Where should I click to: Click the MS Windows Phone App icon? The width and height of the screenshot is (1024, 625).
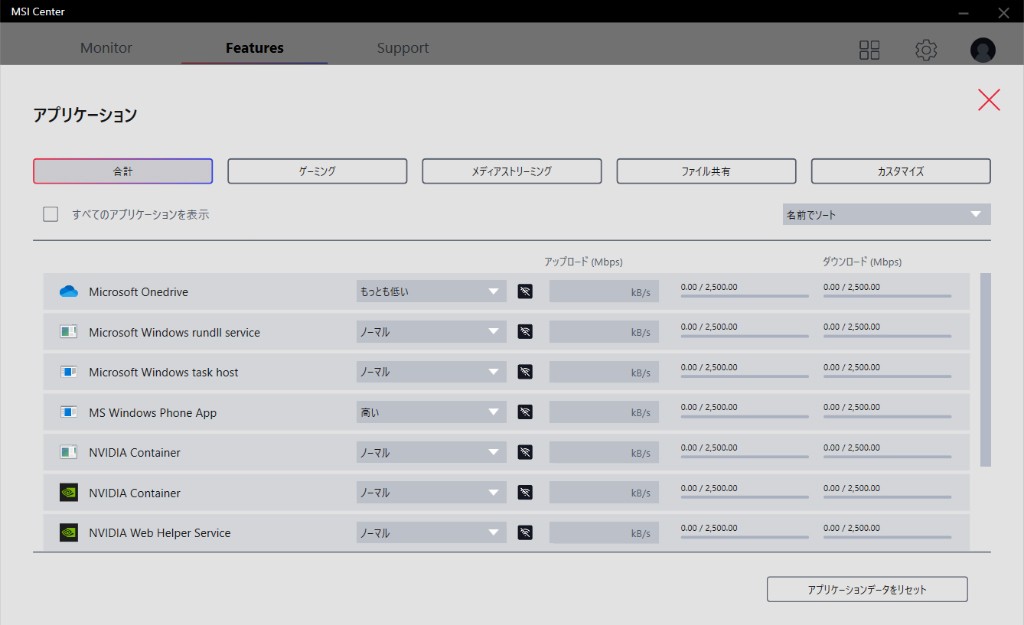(68, 412)
